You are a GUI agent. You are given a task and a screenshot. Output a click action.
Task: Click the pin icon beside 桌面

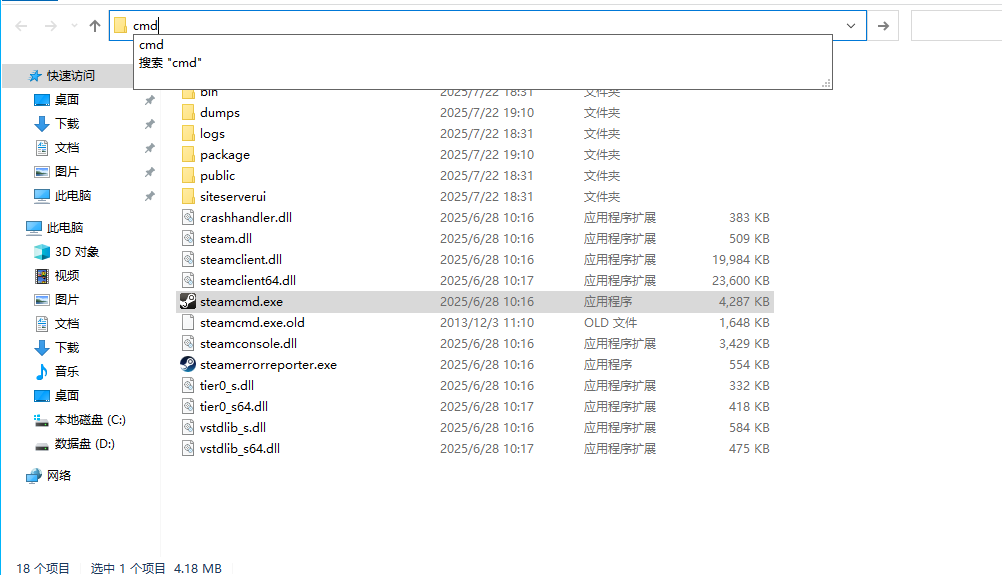pos(150,100)
